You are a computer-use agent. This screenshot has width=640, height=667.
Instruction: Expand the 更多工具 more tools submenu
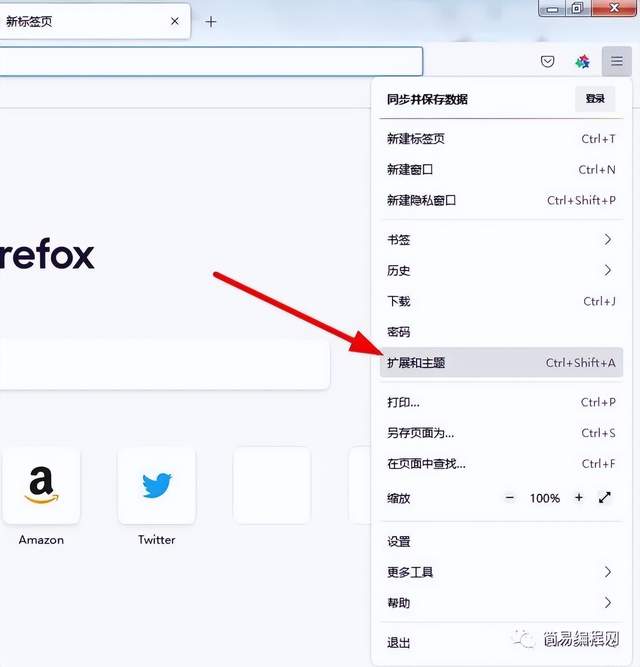(501, 572)
